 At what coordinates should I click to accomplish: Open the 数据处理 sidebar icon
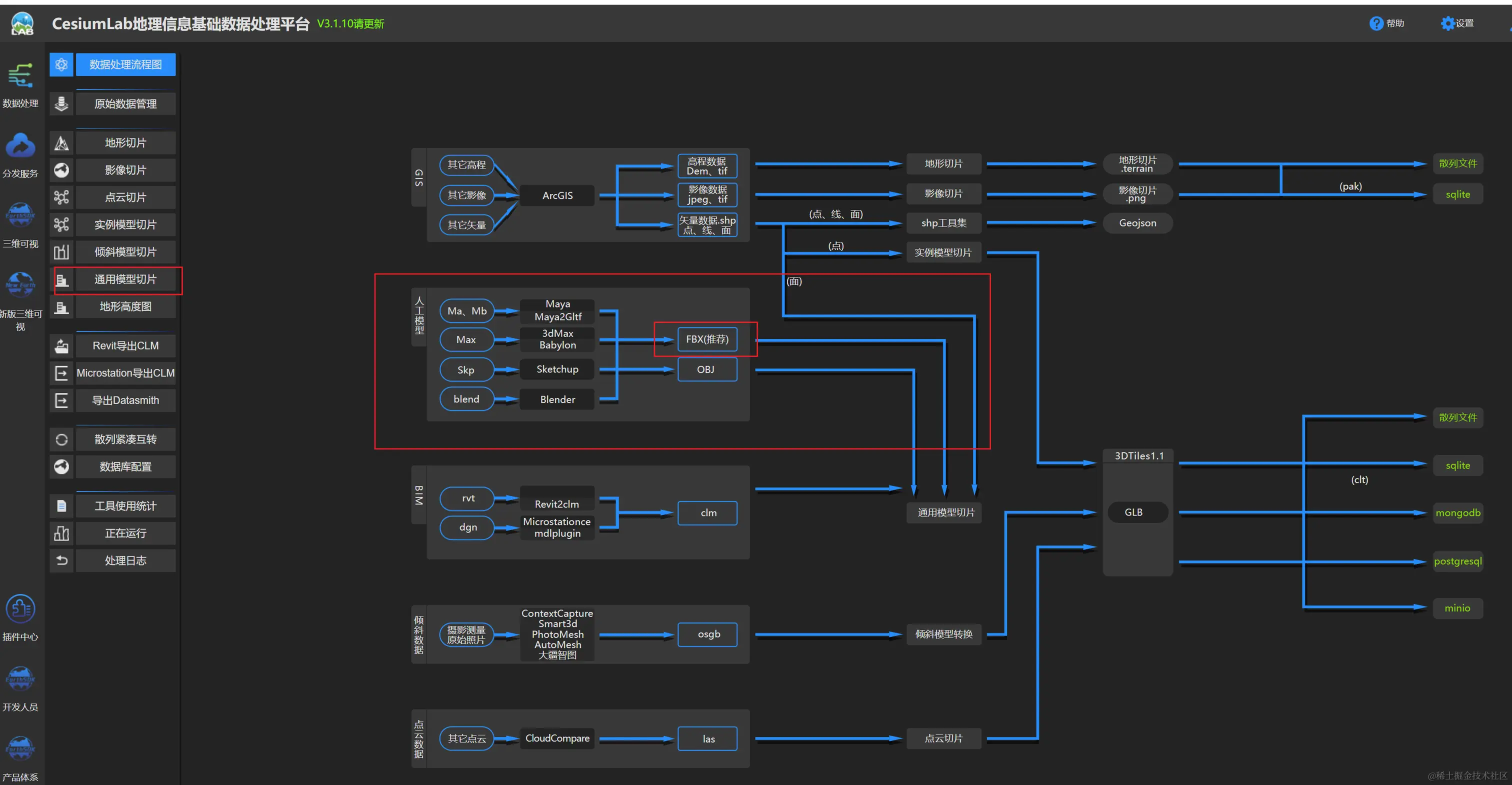point(20,76)
